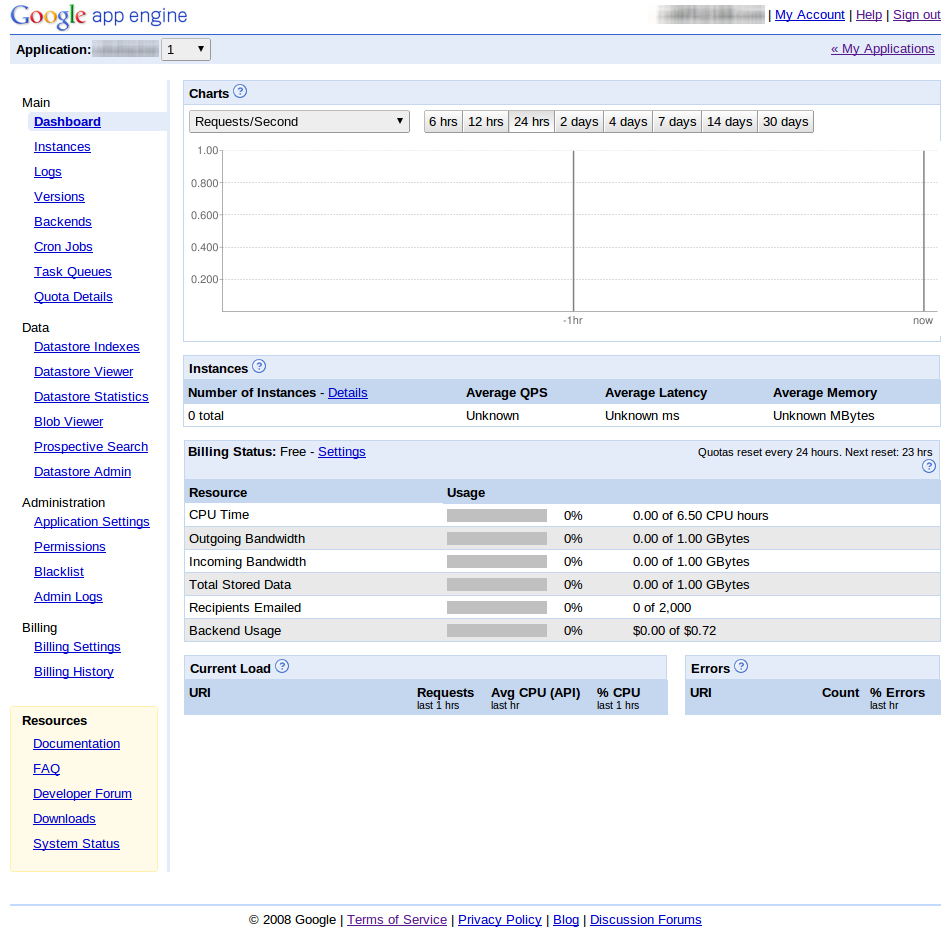Open My Account
The image size is (951, 940).
click(810, 15)
